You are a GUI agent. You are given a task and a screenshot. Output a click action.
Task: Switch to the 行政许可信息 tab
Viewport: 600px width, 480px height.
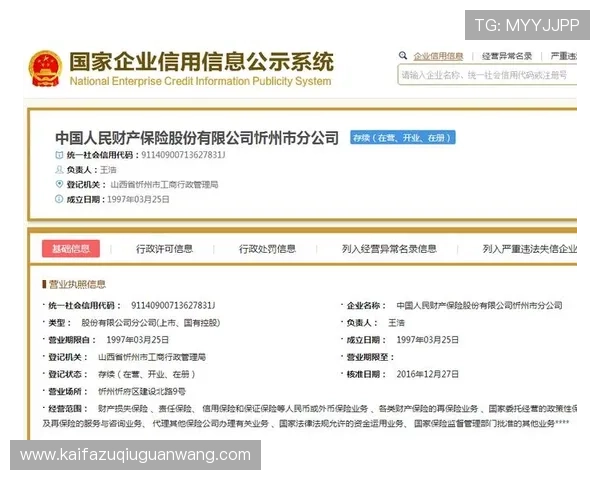tap(164, 249)
